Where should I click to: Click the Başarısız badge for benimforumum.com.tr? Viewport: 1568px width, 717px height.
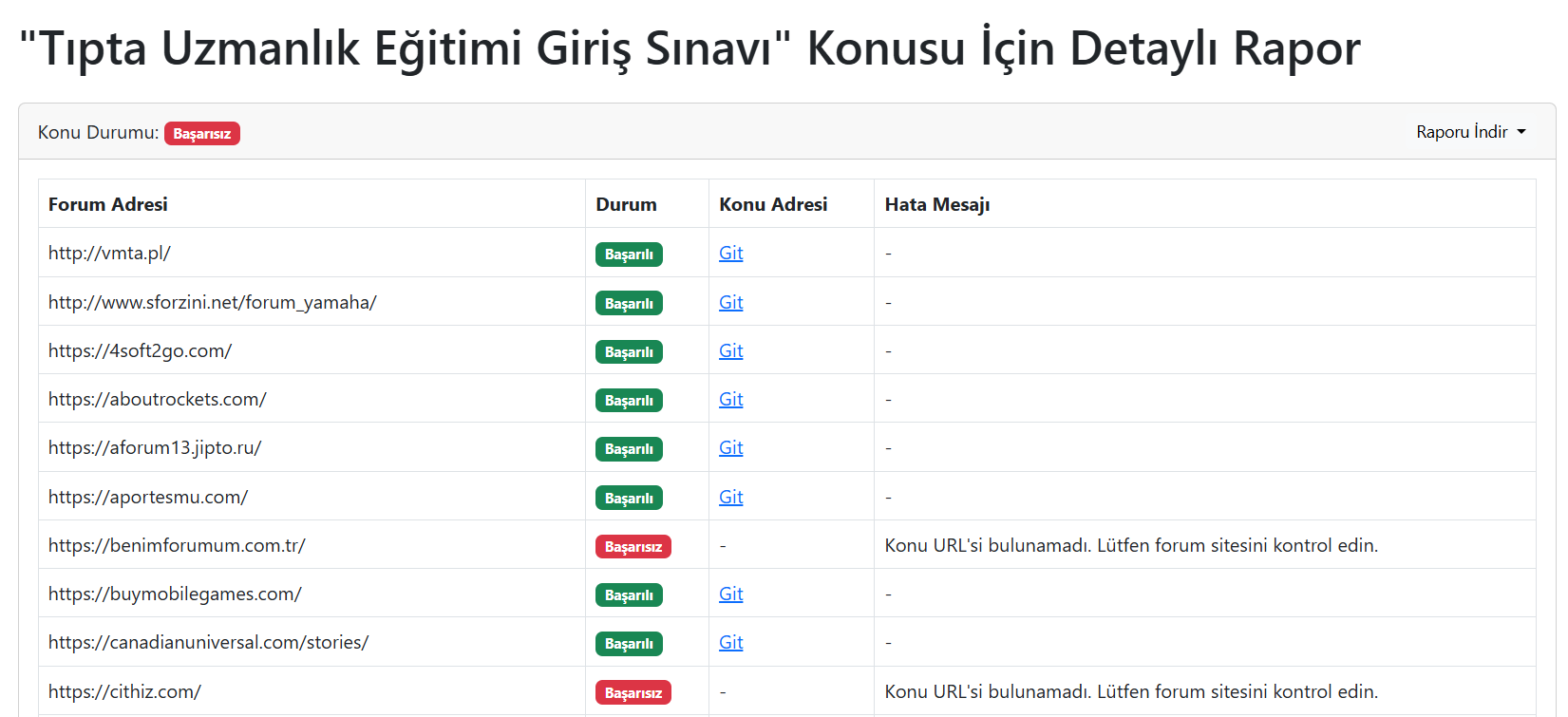point(633,547)
